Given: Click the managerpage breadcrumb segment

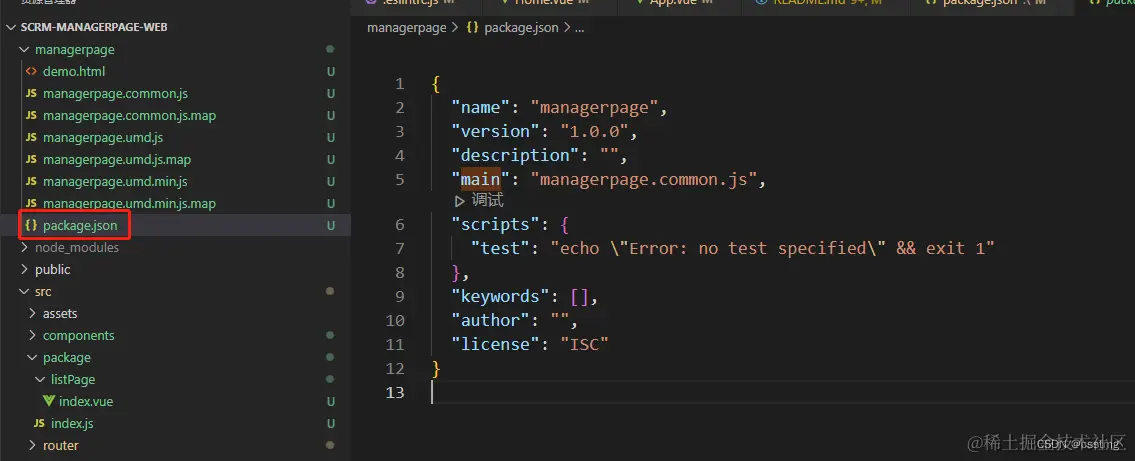Looking at the screenshot, I should pyautogui.click(x=406, y=28).
